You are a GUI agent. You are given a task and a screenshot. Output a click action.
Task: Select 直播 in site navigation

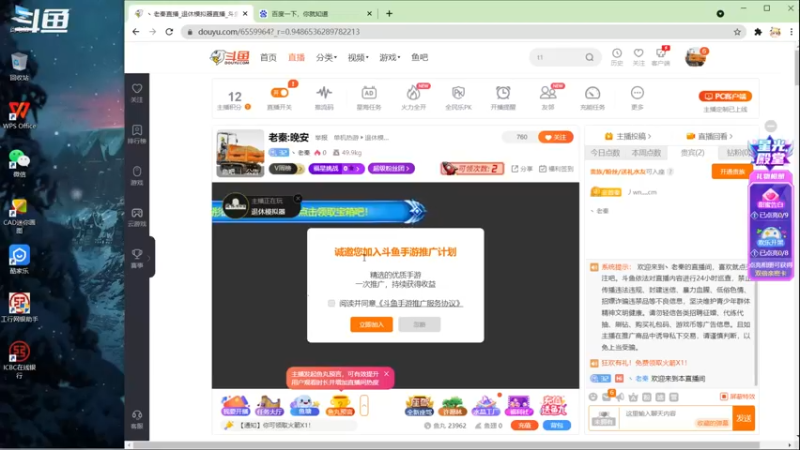[x=296, y=58]
